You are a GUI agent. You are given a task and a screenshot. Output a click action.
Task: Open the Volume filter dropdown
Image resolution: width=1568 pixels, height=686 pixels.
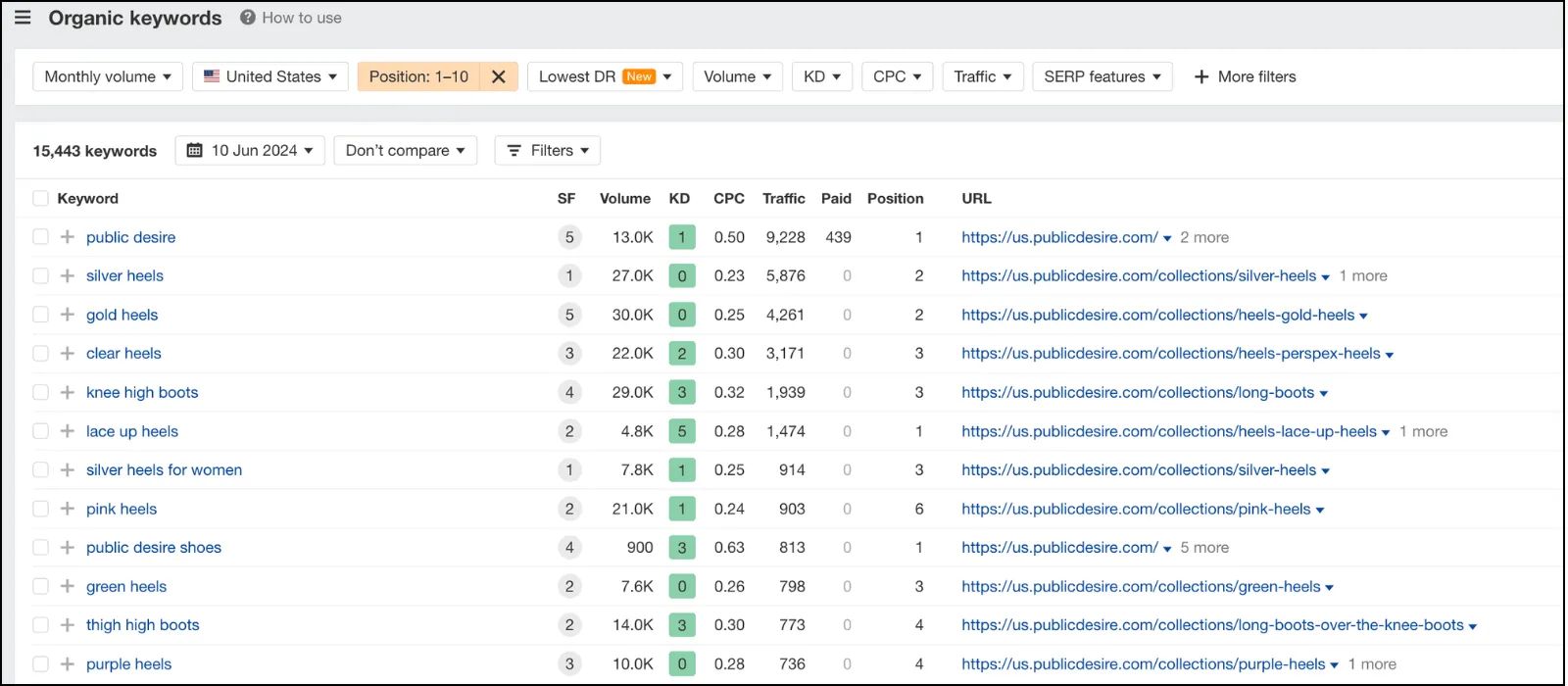point(737,76)
